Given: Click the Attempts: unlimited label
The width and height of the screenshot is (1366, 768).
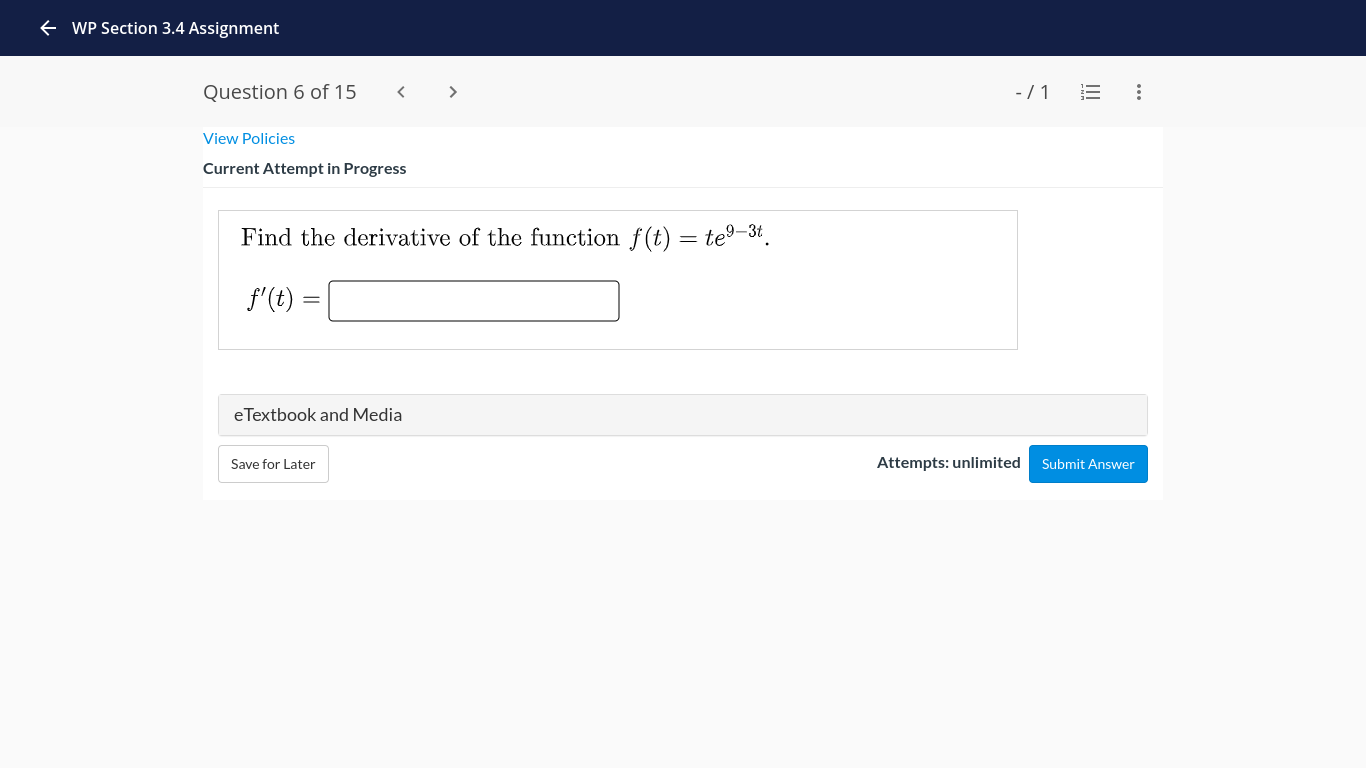Looking at the screenshot, I should pos(948,462).
